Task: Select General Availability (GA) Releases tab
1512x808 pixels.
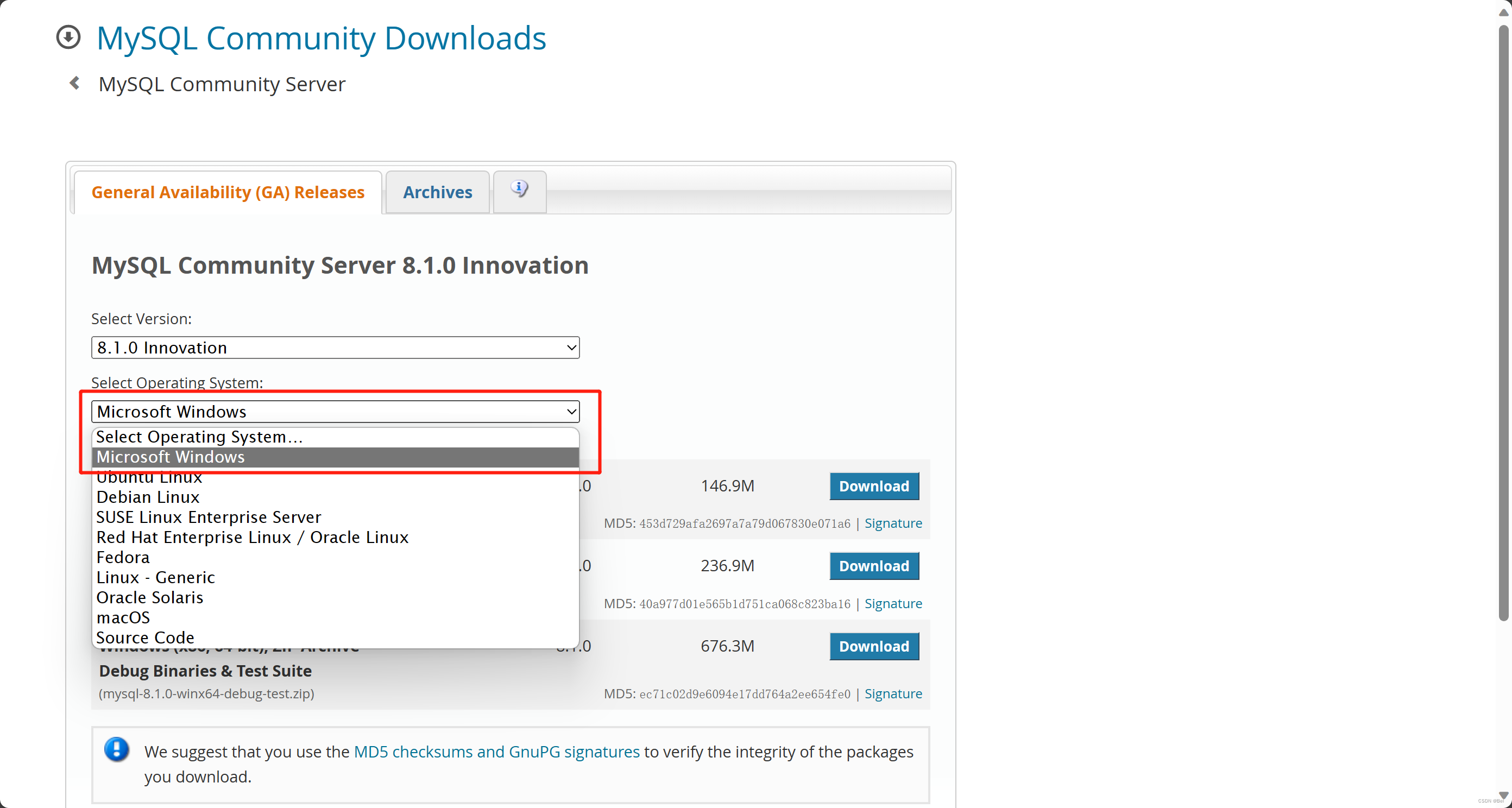Action: point(228,192)
